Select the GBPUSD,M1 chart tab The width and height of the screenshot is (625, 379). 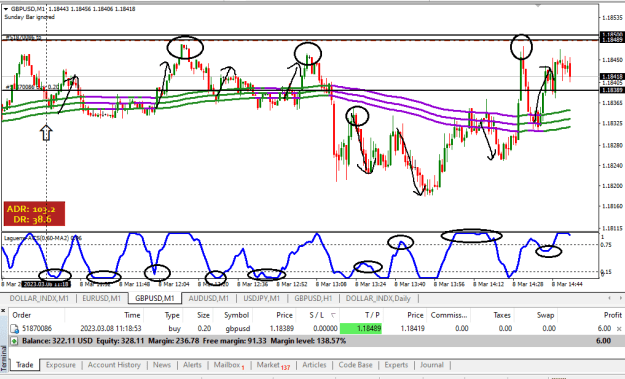[x=155, y=298]
